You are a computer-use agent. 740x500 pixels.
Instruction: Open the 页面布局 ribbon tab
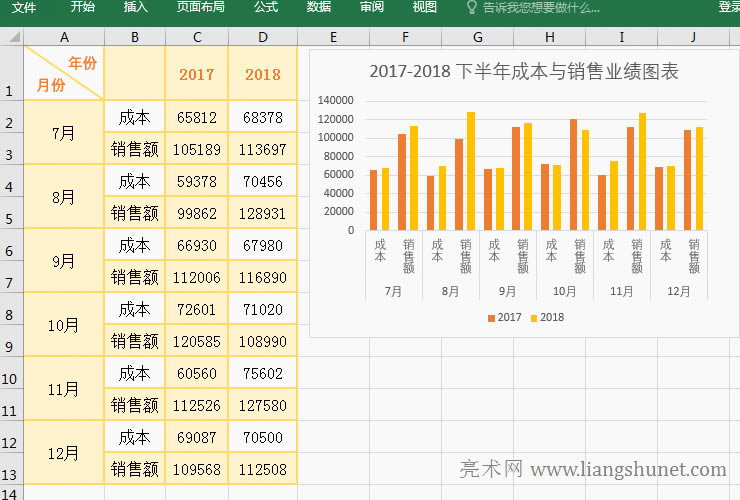[200, 7]
